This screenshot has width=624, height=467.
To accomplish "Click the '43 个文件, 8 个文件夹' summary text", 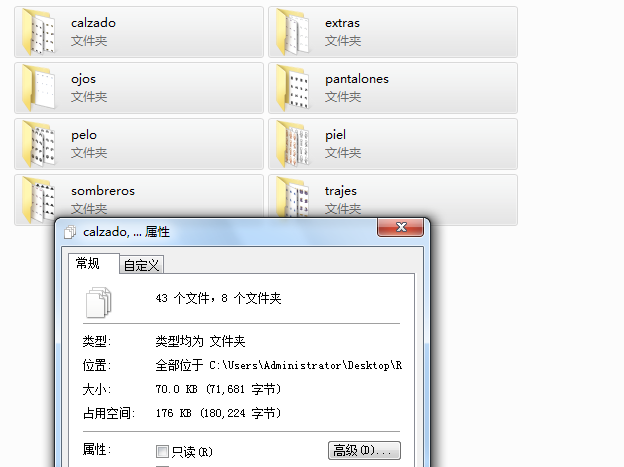I will [x=218, y=298].
